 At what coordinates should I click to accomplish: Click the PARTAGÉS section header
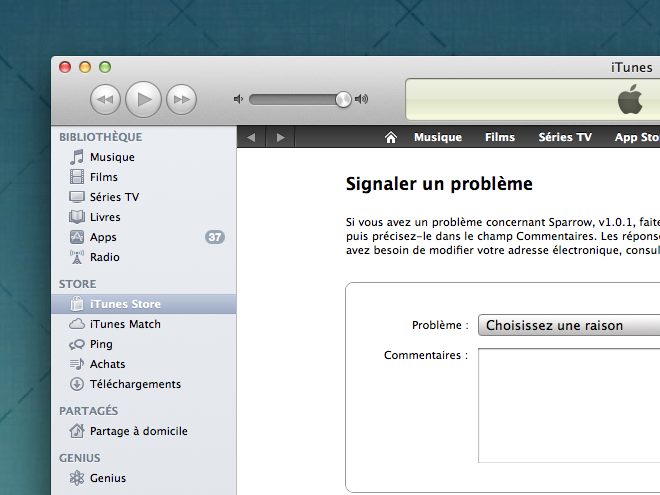pos(88,410)
